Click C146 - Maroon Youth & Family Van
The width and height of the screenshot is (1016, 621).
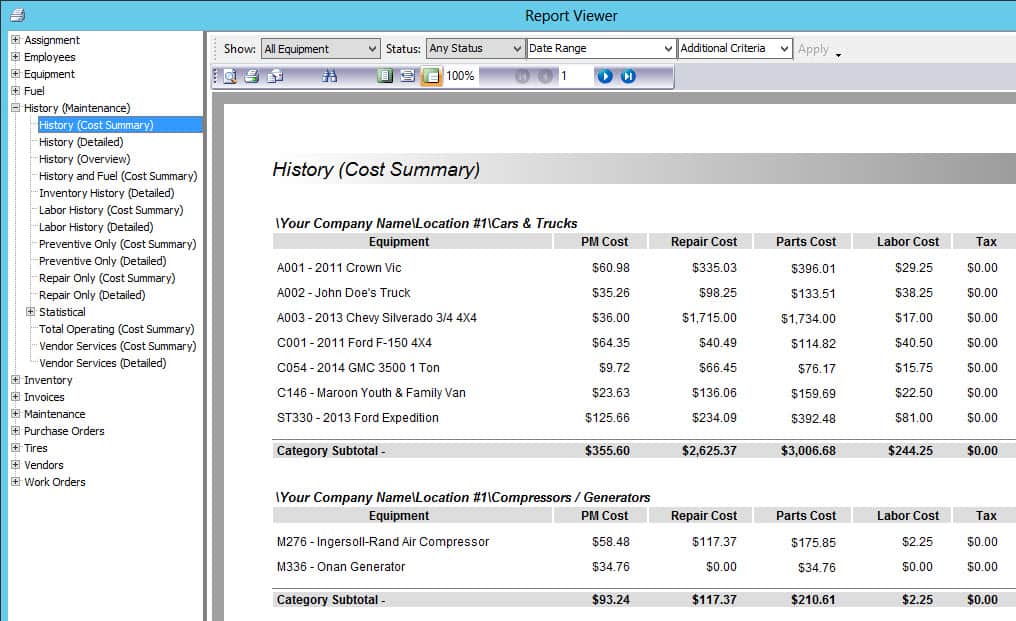pos(371,393)
